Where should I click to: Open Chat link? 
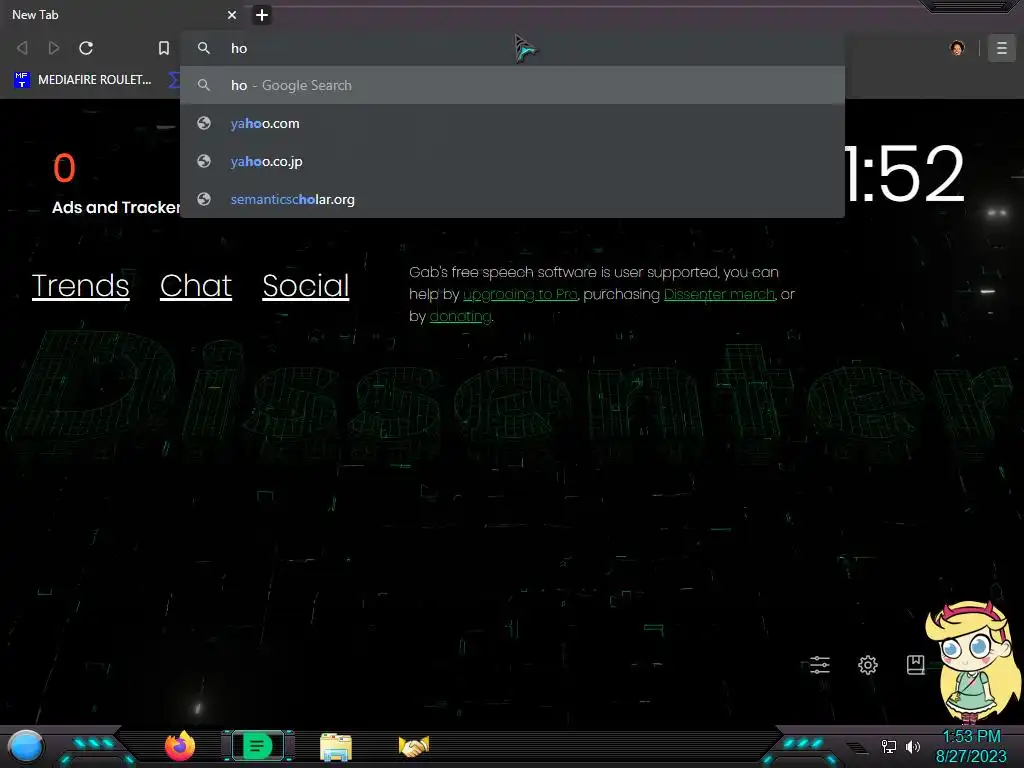(x=196, y=285)
